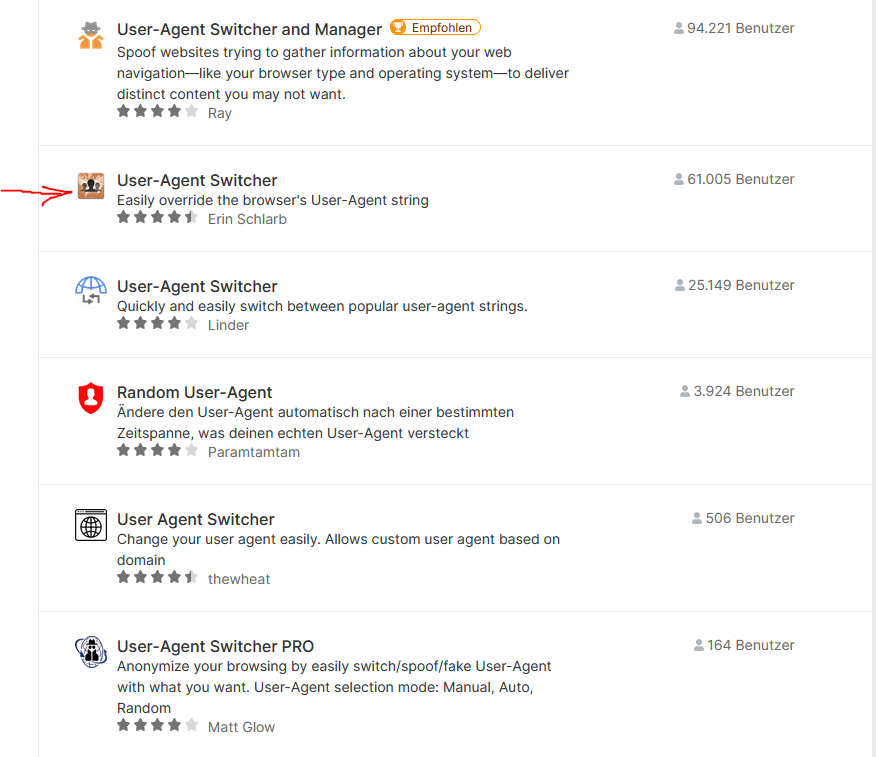
Task: Click the User-Agent Switcher and Manager extension icon
Action: 91,37
